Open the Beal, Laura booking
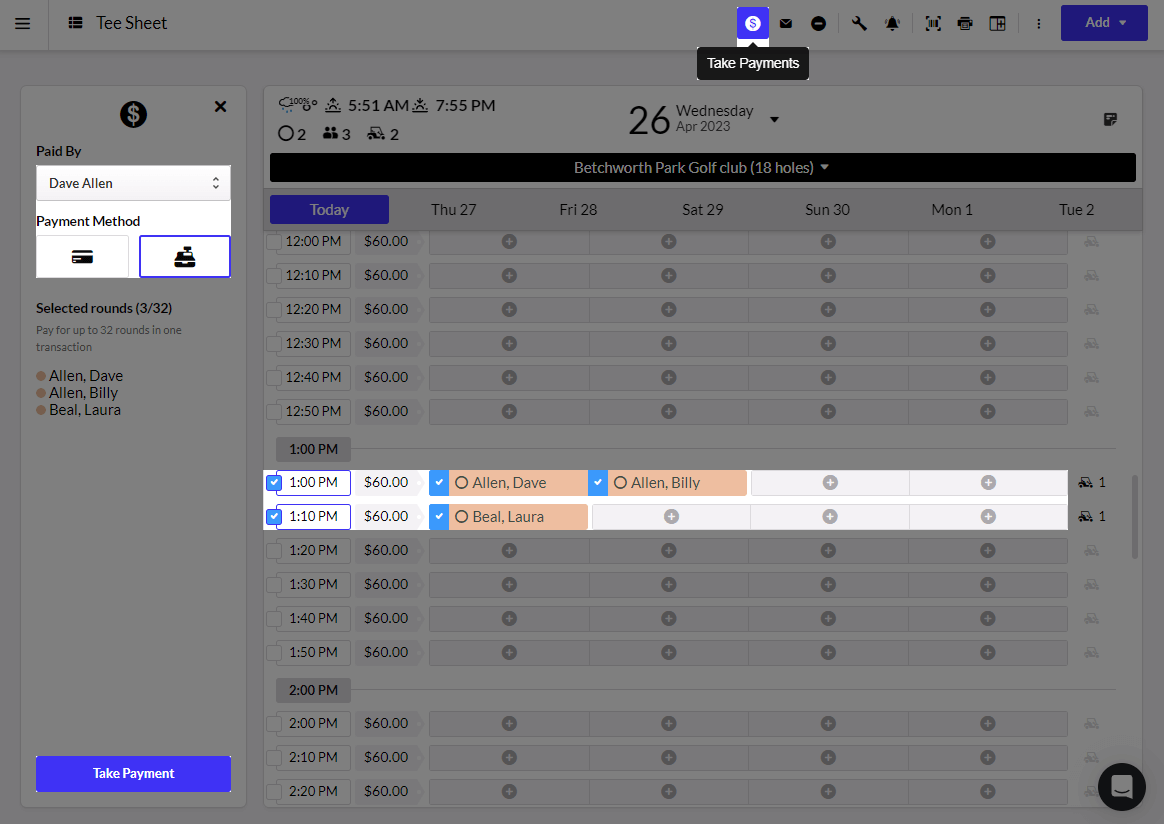This screenshot has width=1164, height=824. 517,517
